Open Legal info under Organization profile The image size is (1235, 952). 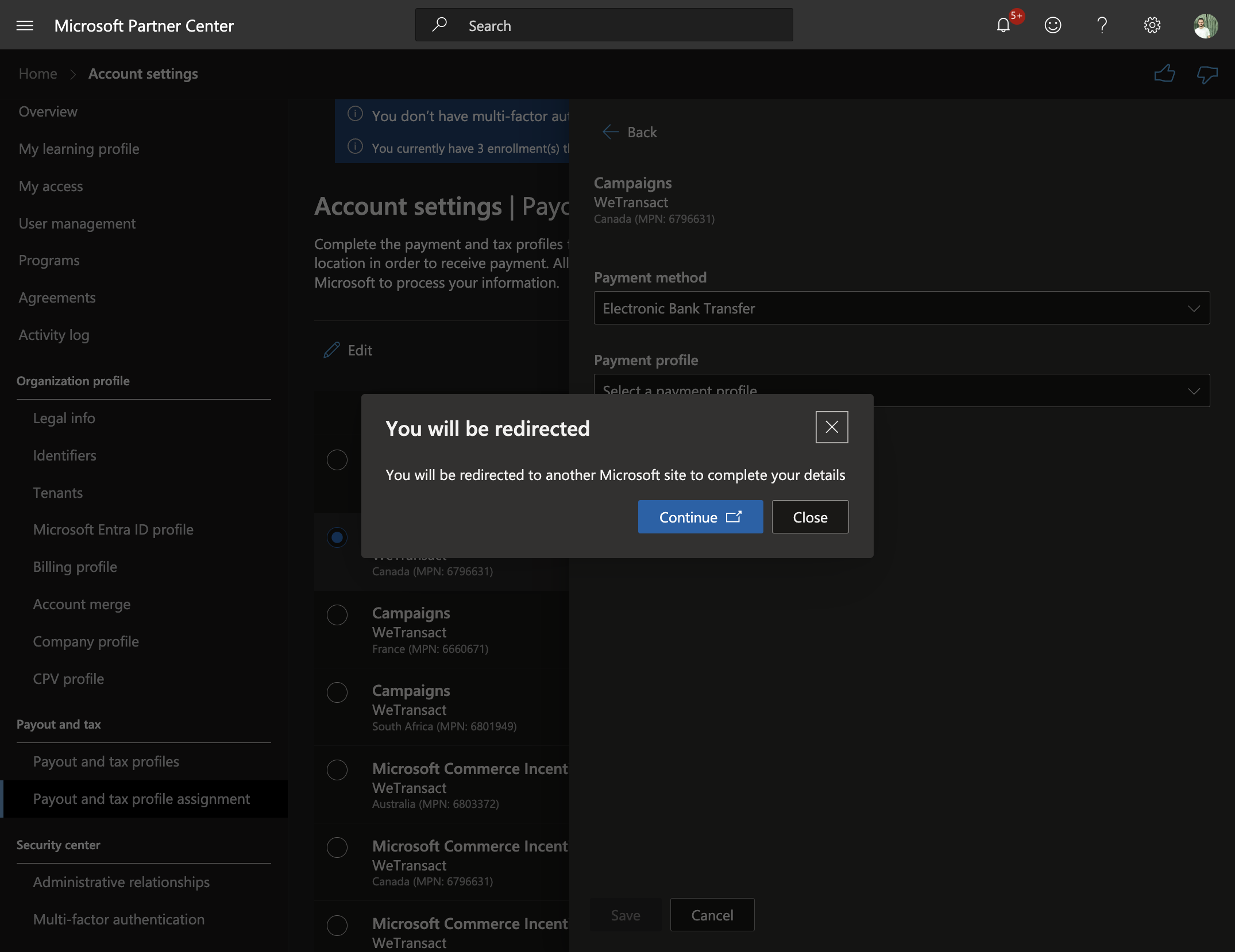pos(64,418)
